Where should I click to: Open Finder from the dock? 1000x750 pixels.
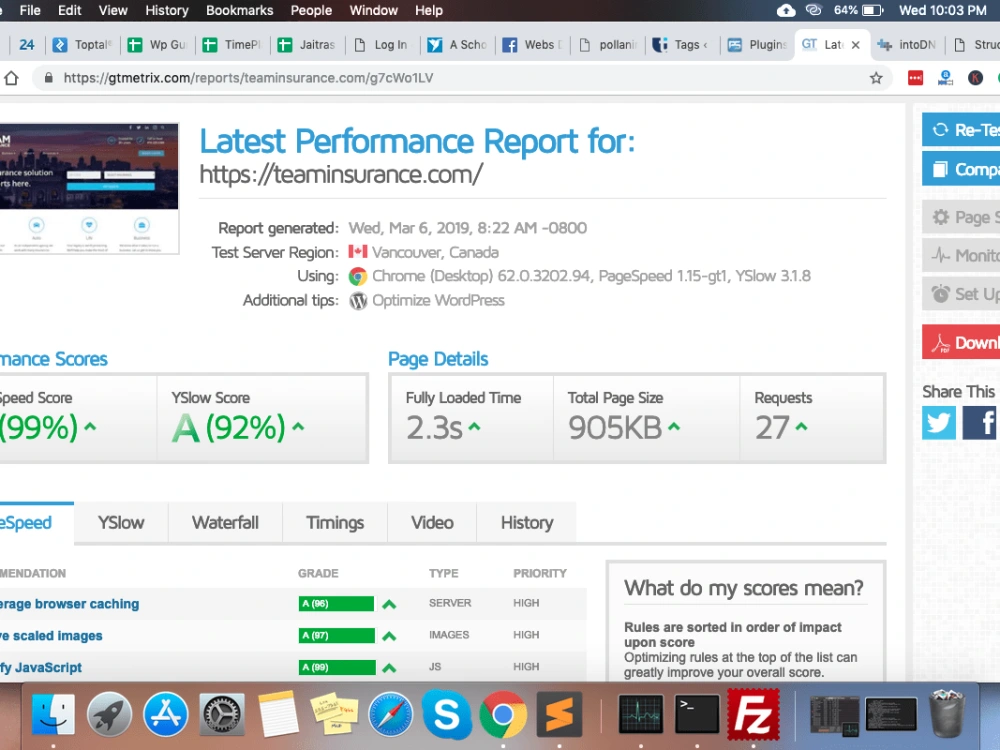point(53,714)
